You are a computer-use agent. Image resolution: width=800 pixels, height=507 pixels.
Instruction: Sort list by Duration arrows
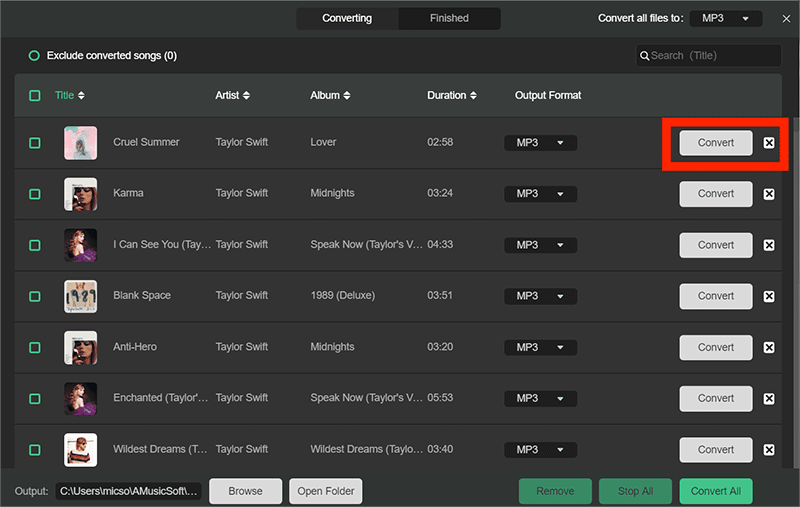473,95
